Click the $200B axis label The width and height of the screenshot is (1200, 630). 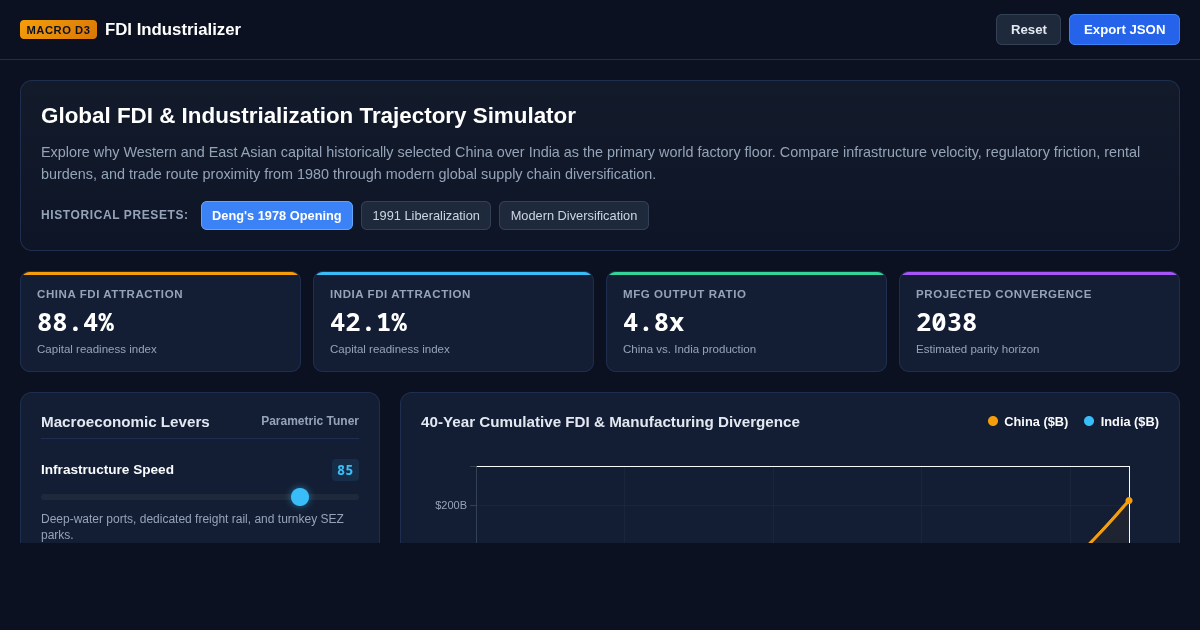point(451,505)
